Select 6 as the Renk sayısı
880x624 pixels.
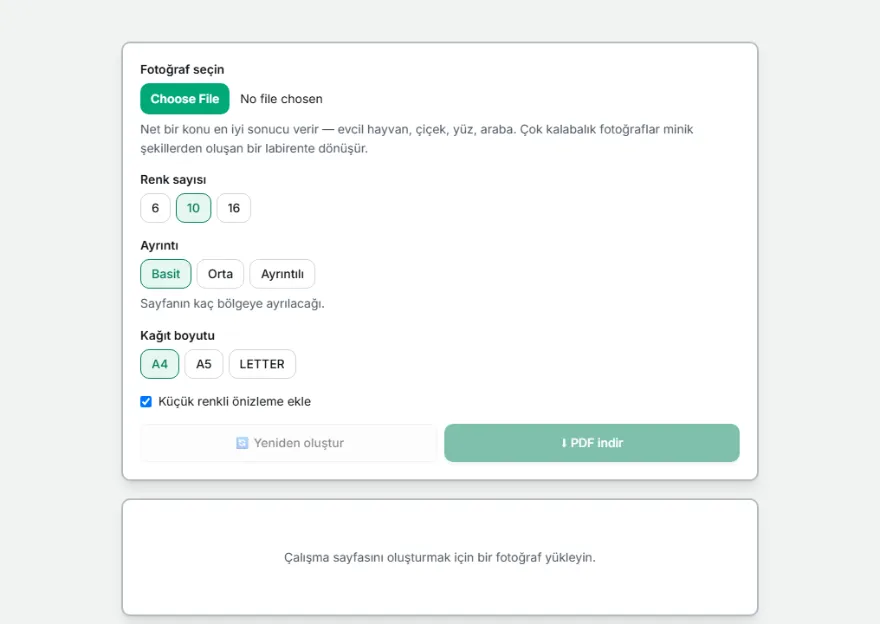click(155, 208)
